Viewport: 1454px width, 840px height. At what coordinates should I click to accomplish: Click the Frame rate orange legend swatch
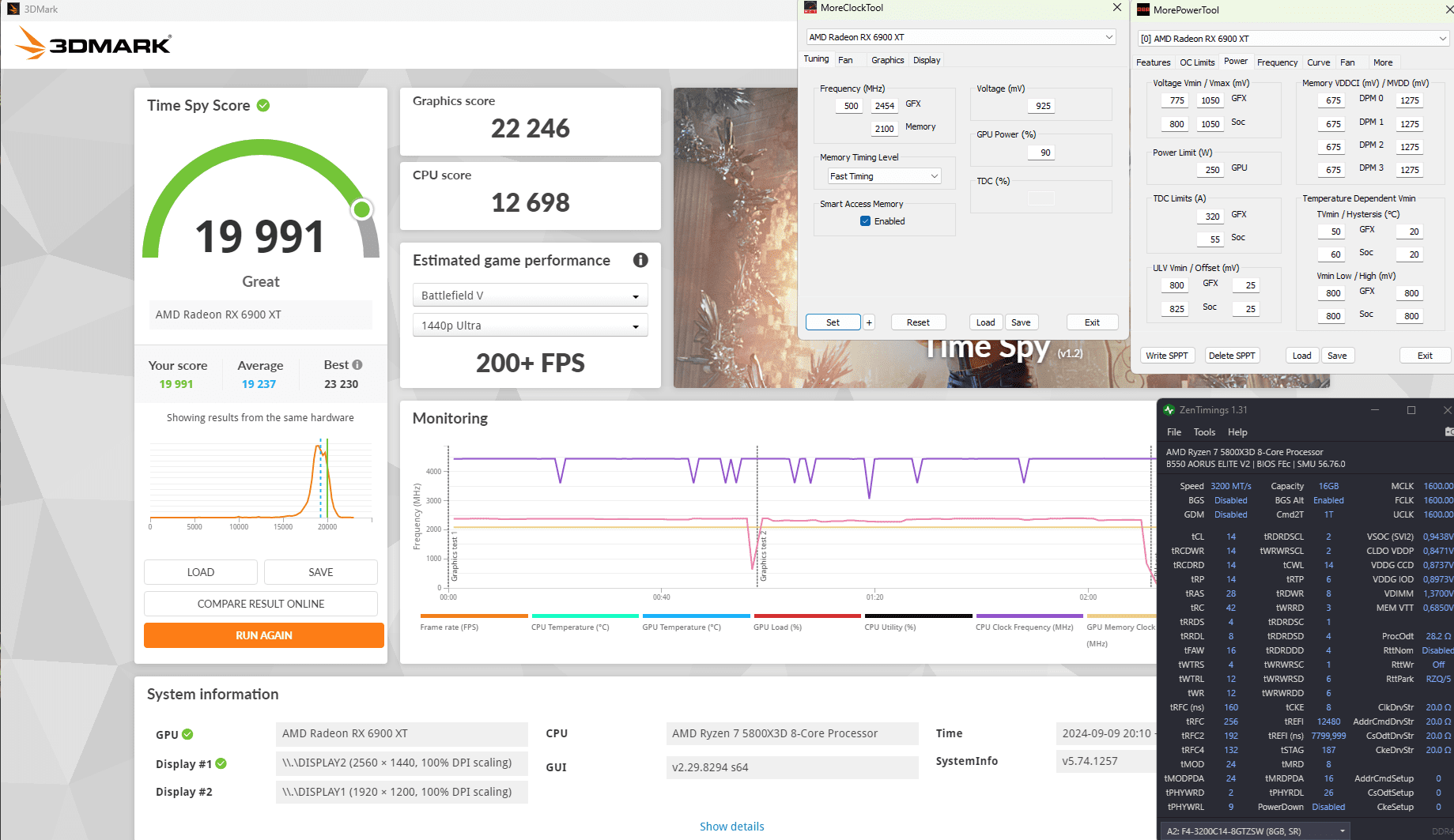click(x=474, y=616)
